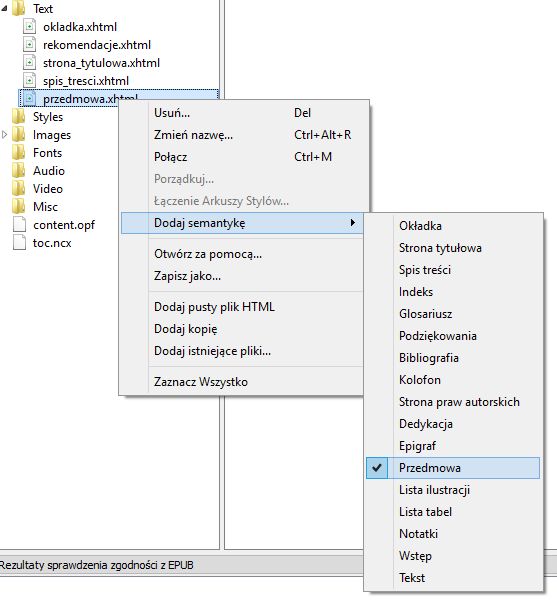This screenshot has height=602, width=557.
Task: Click the Video folder icon
Action: click(x=18, y=189)
